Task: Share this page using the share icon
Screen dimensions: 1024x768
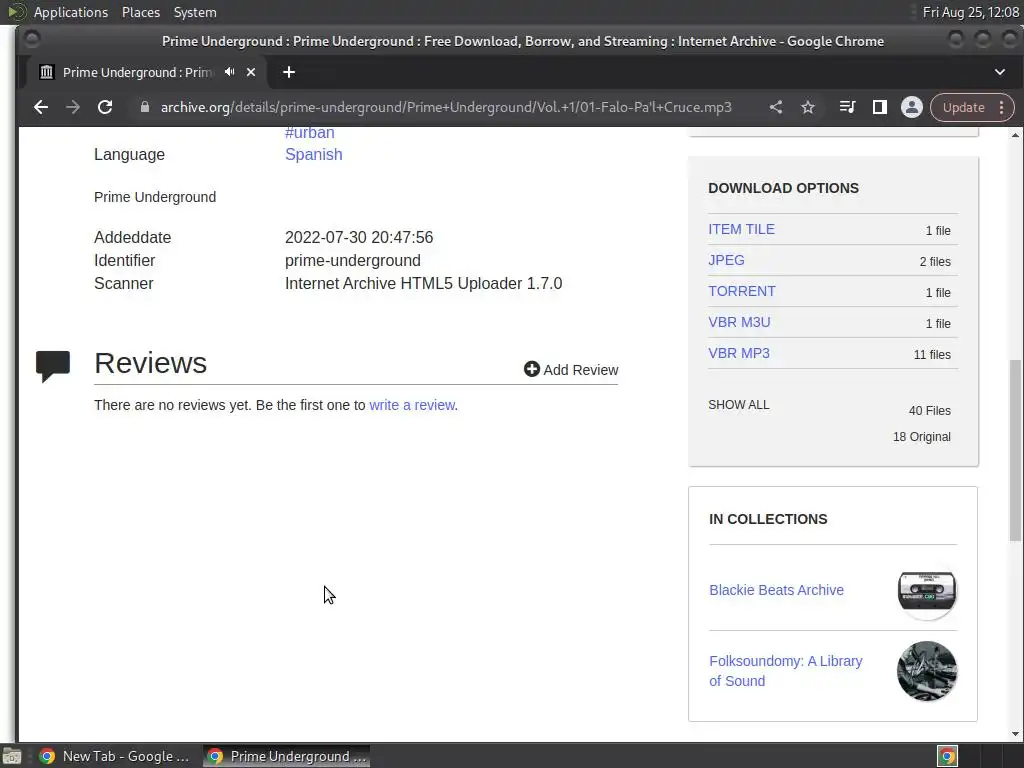Action: [x=776, y=107]
